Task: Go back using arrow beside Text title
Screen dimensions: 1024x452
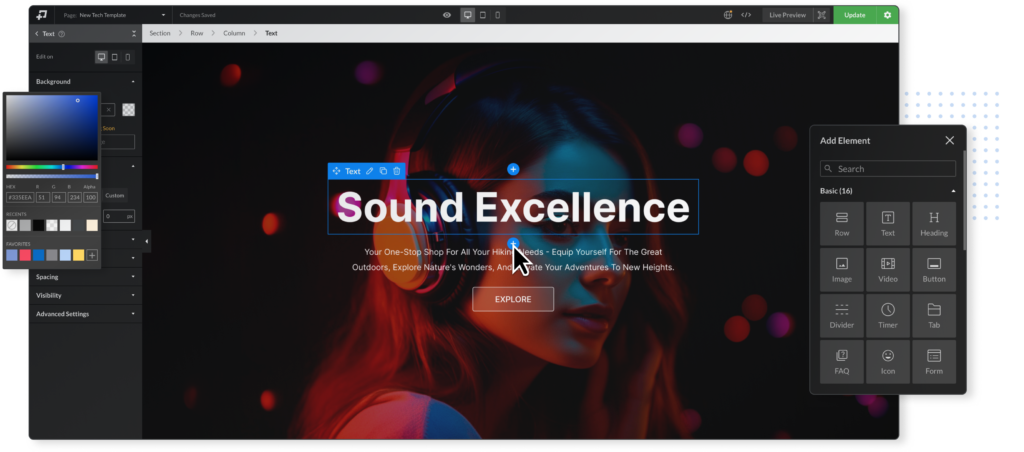Action: click(37, 33)
